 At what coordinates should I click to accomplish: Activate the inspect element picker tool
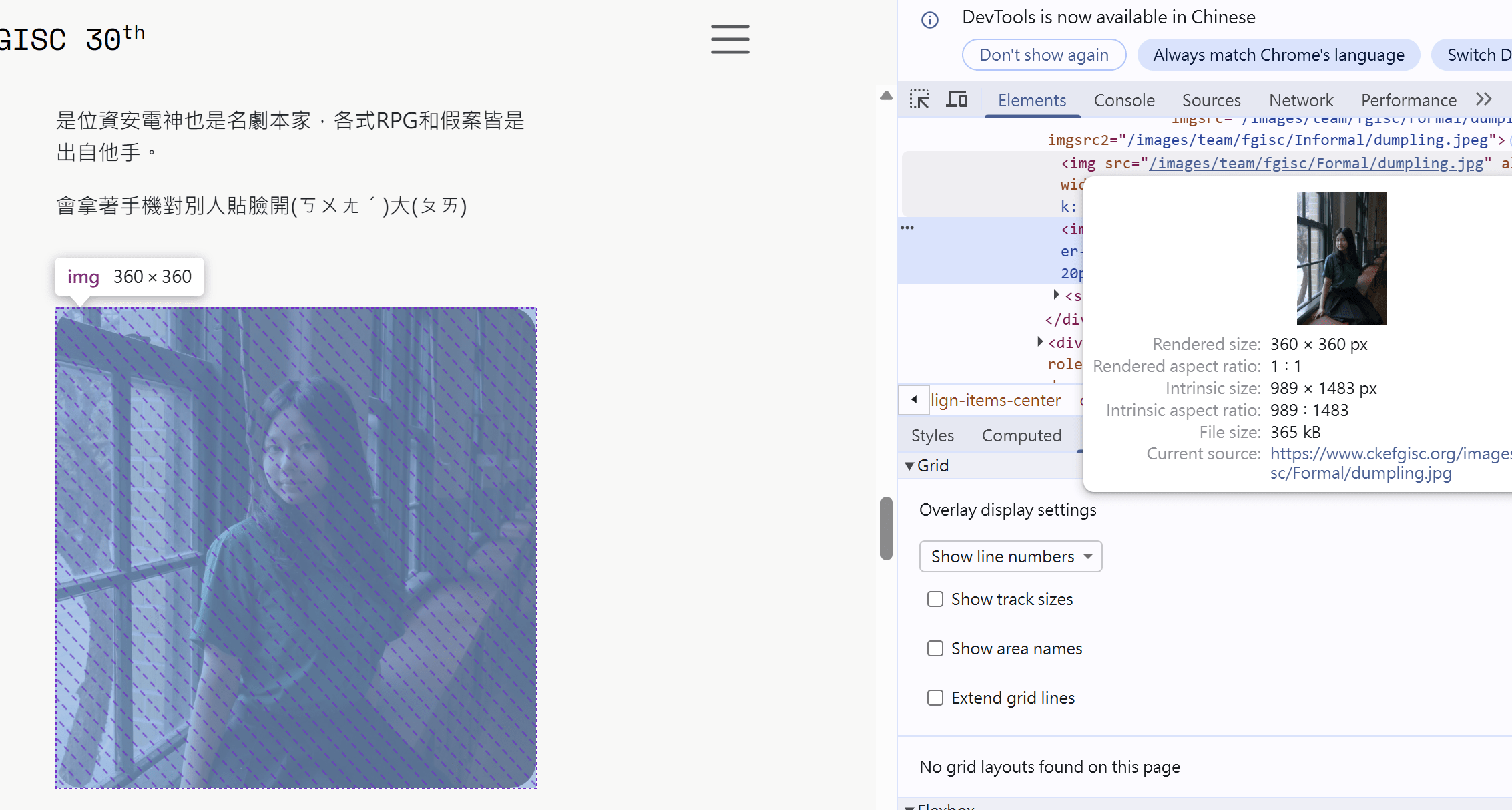(x=919, y=100)
